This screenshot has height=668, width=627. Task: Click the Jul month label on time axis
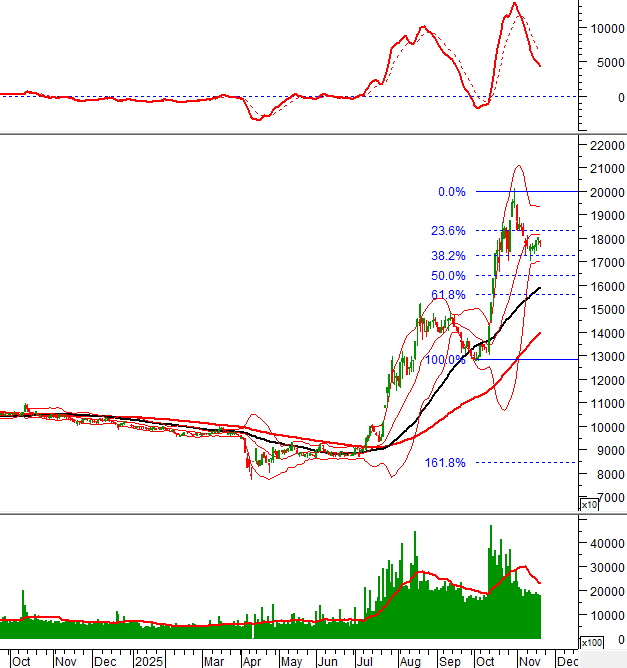[x=366, y=661]
